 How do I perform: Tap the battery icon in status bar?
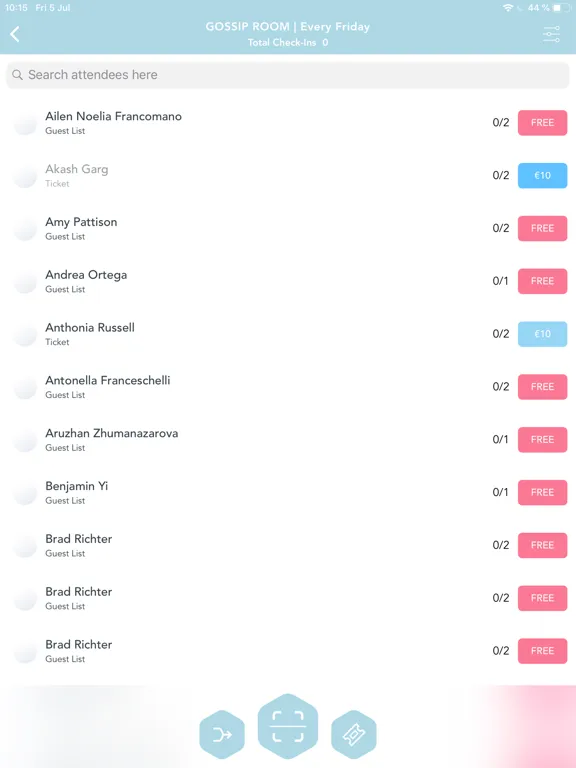[562, 8]
